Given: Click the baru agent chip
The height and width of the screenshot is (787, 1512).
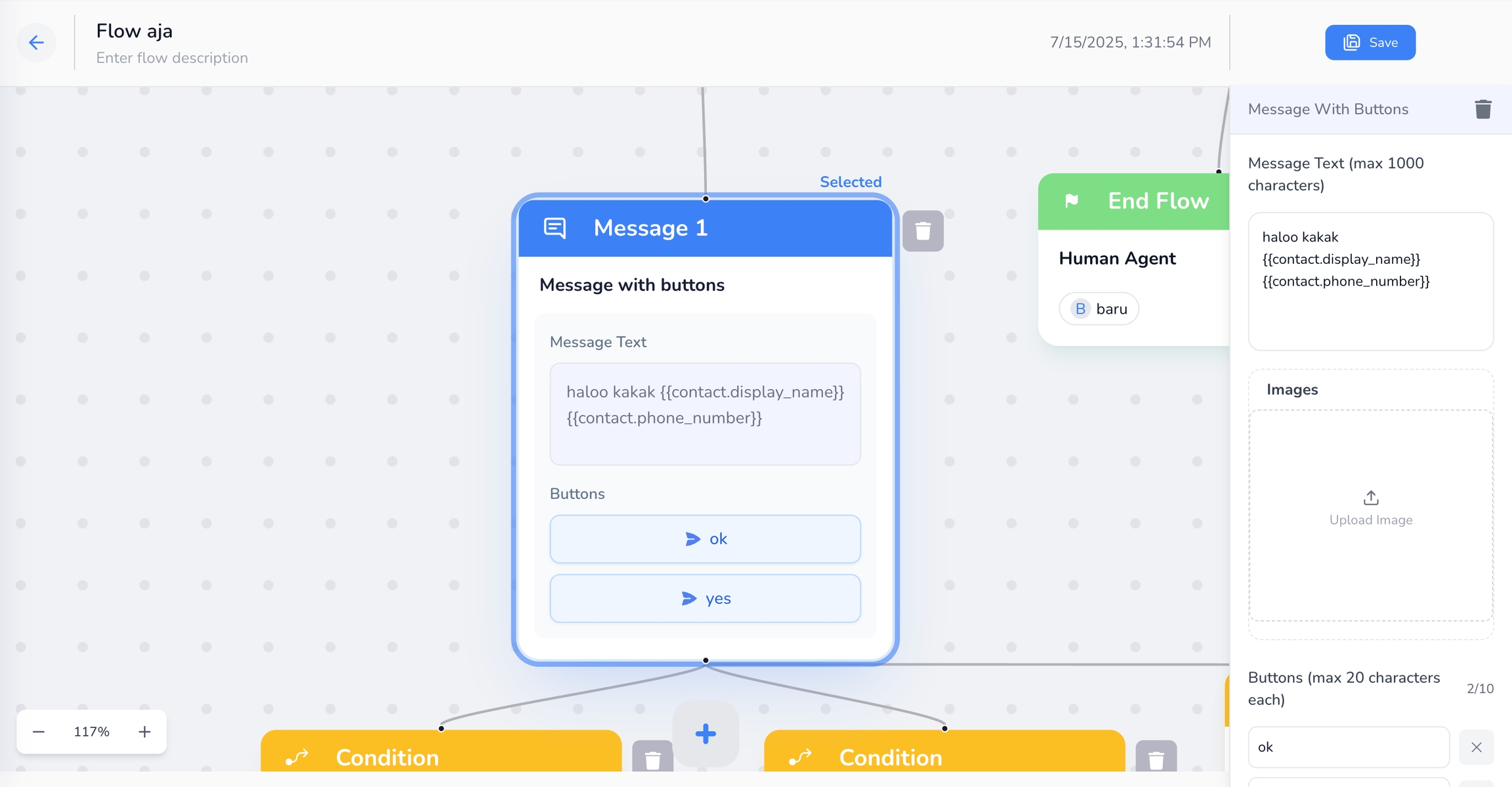Looking at the screenshot, I should [x=1099, y=308].
